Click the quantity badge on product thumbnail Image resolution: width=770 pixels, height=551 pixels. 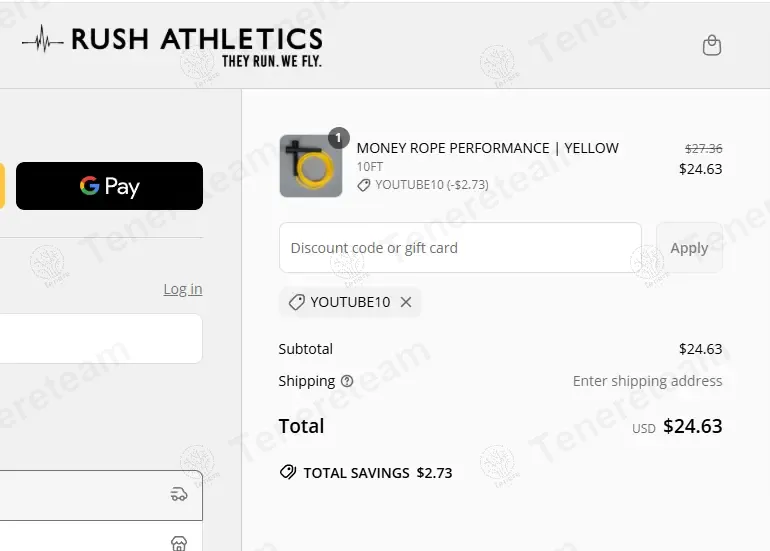(338, 138)
